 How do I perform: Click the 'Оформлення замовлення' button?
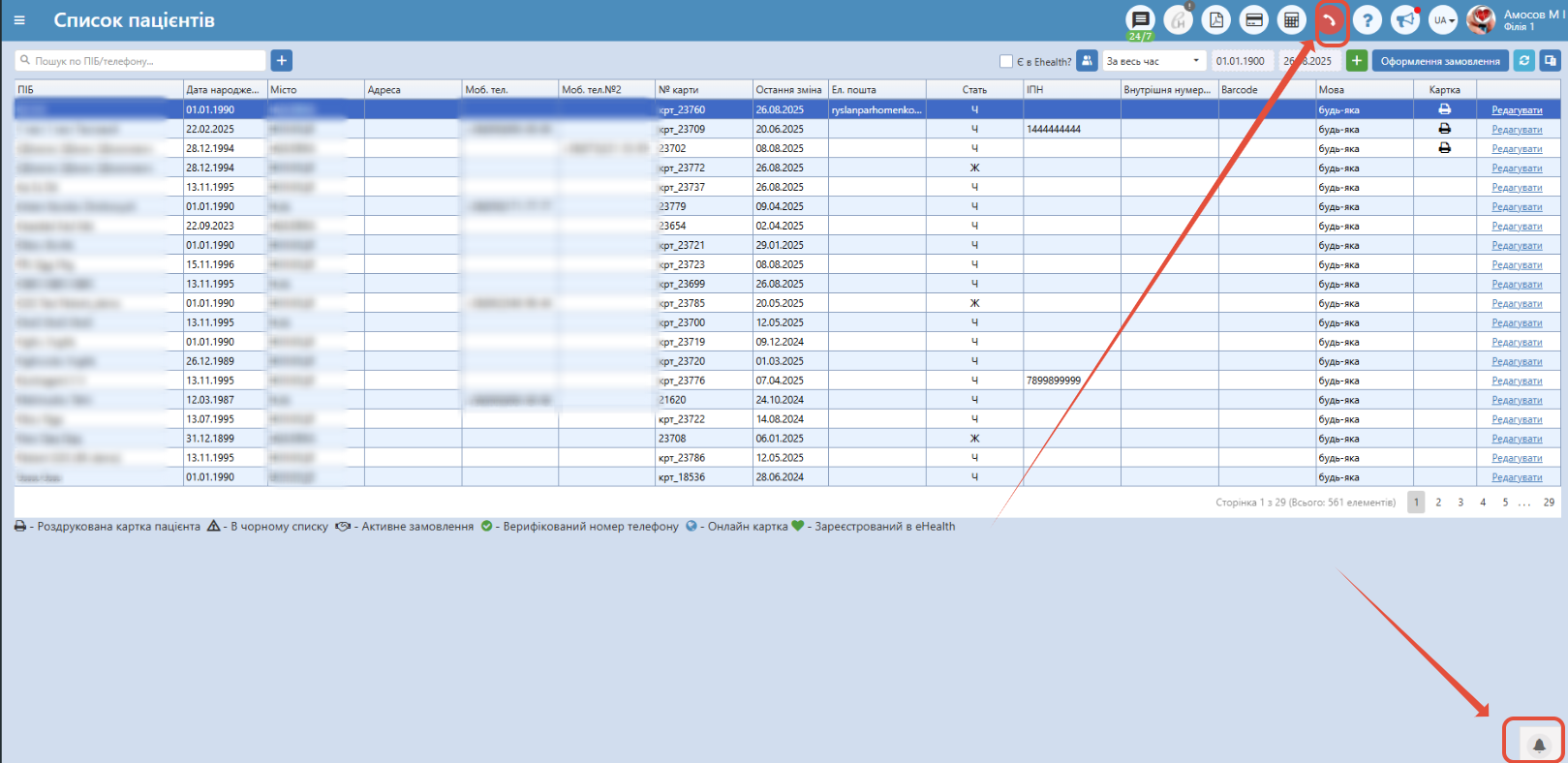[x=1440, y=61]
